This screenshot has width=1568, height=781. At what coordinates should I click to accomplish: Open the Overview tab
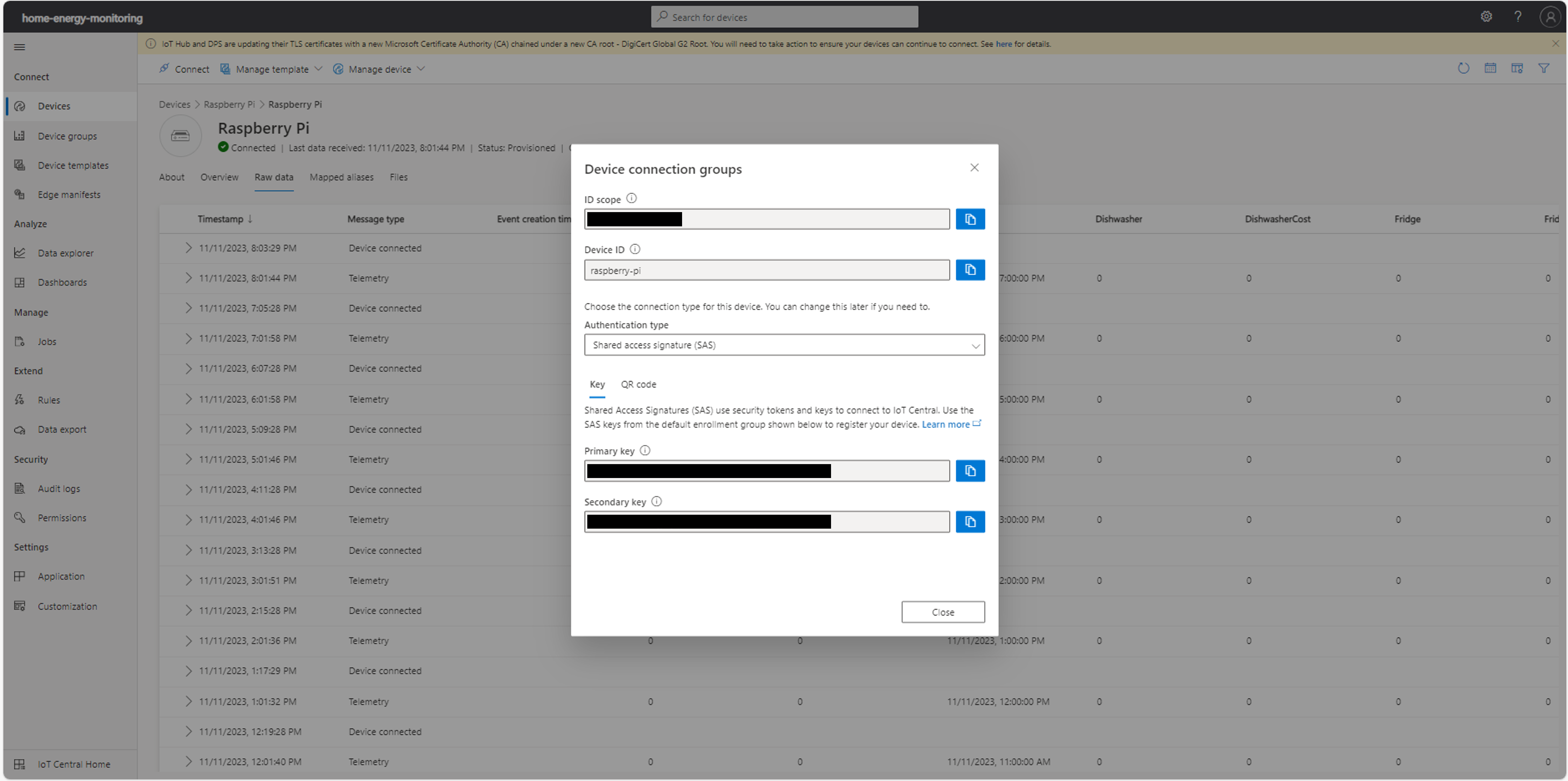tap(219, 177)
